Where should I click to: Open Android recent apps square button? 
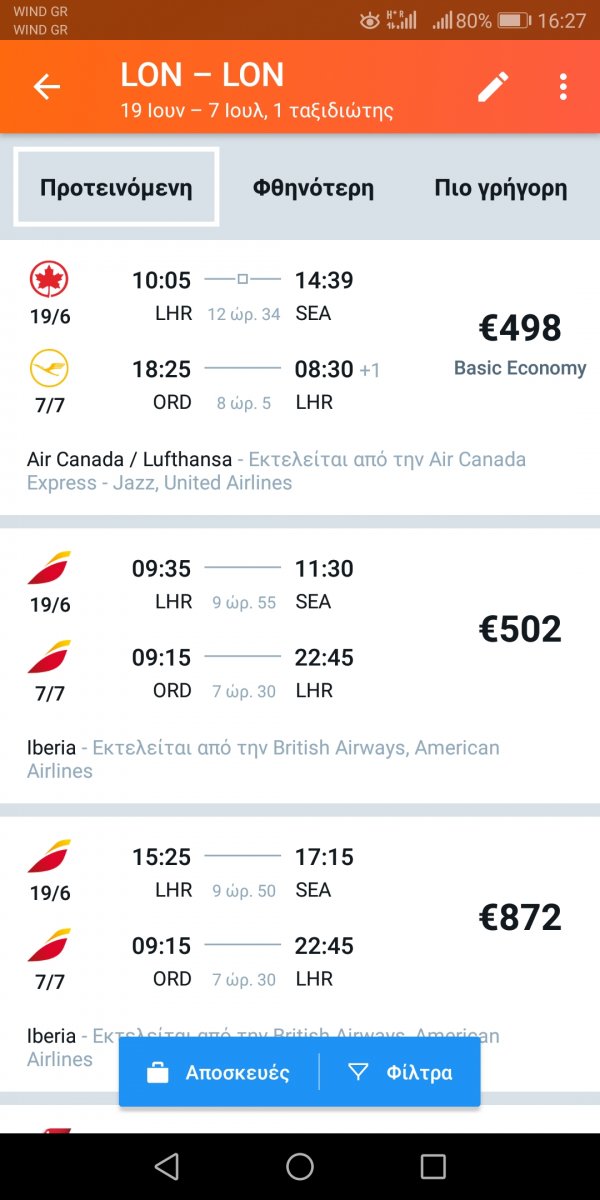(x=433, y=1166)
